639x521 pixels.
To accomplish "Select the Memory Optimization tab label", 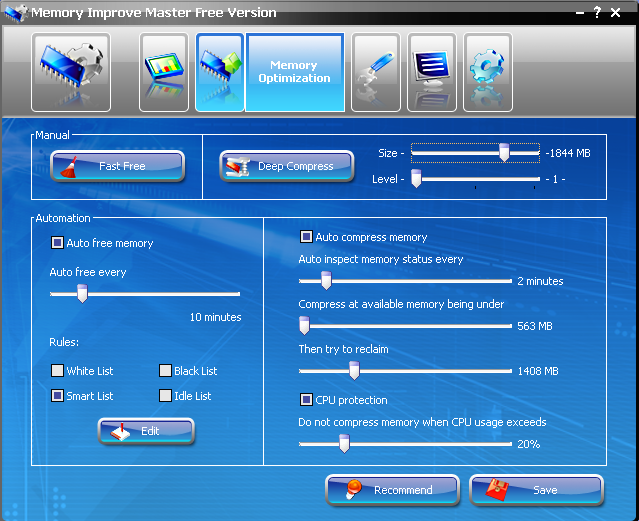I will pos(295,72).
